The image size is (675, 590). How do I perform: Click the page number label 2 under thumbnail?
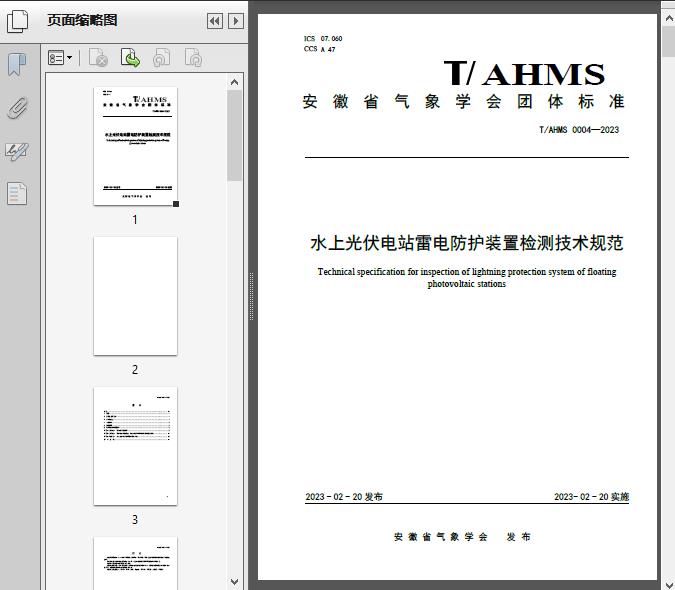[x=135, y=370]
